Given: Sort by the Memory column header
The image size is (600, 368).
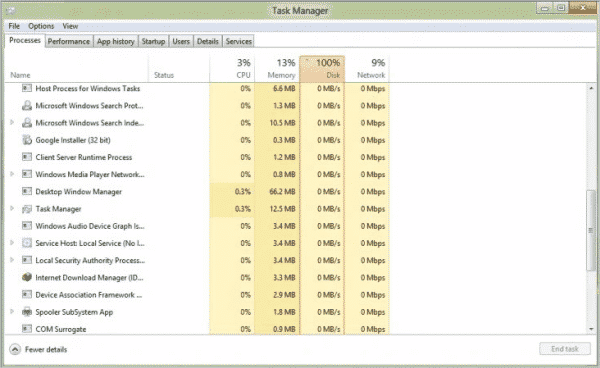Looking at the screenshot, I should tap(277, 69).
